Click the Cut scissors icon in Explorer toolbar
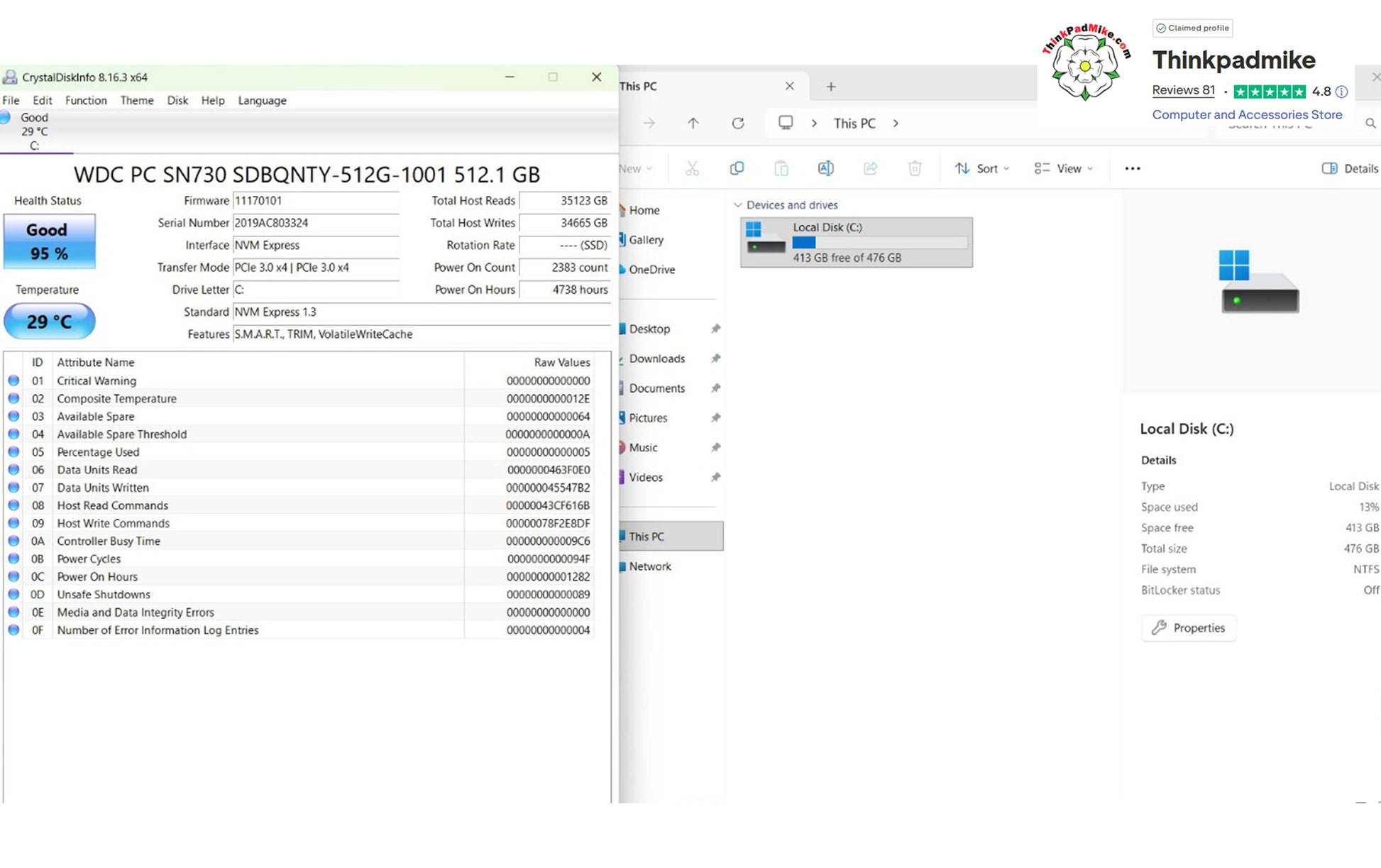This screenshot has width=1381, height=868. pyautogui.click(x=692, y=168)
